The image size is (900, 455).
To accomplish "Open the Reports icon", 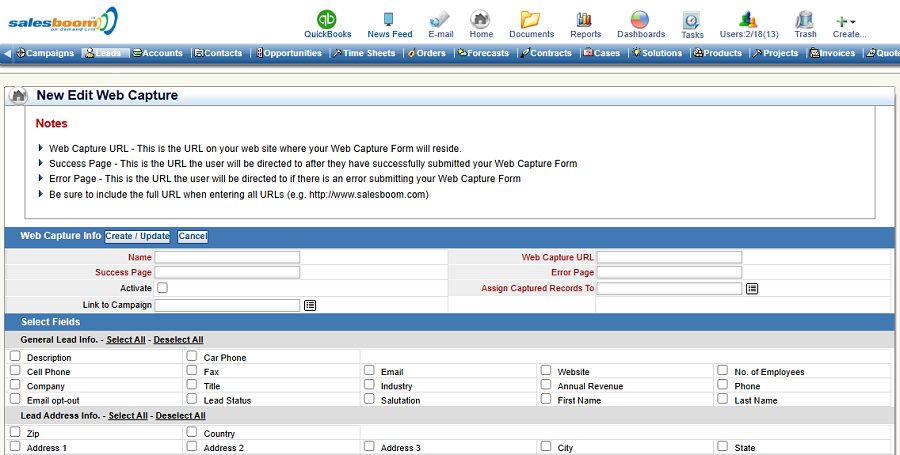I will pos(584,20).
